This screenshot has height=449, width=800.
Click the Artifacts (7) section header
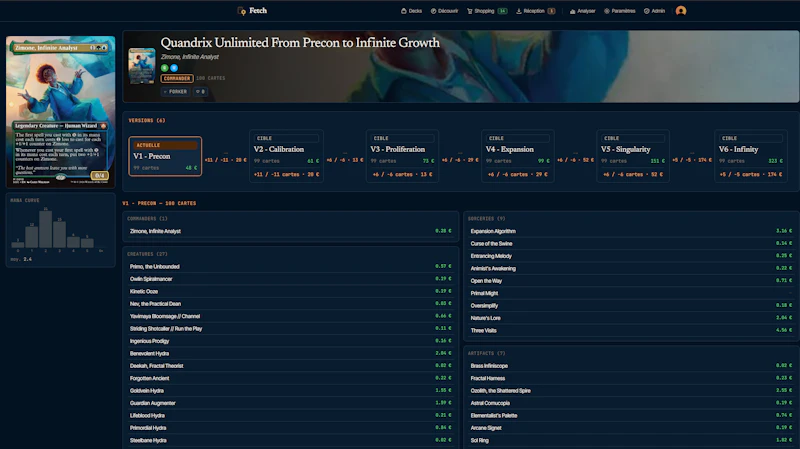[486, 353]
